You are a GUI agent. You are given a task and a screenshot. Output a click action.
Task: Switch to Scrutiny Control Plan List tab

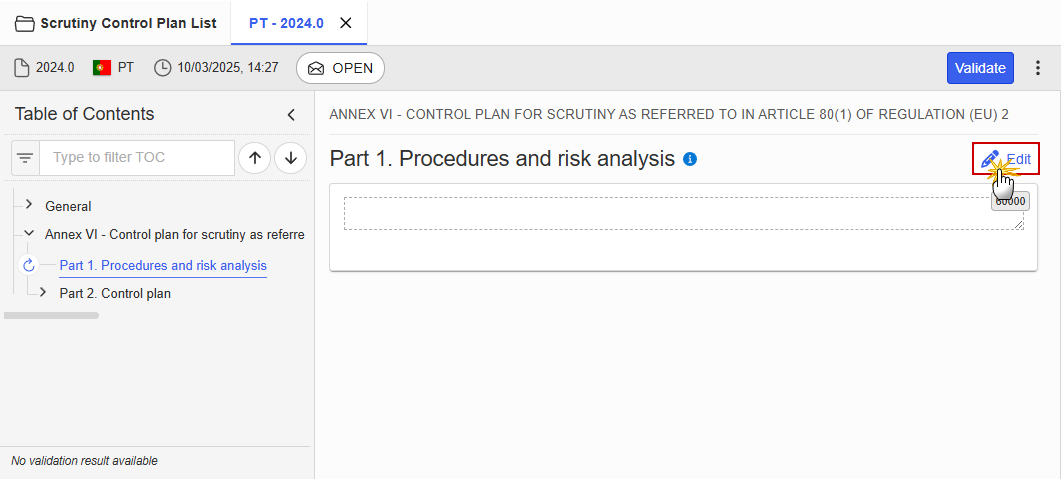116,24
